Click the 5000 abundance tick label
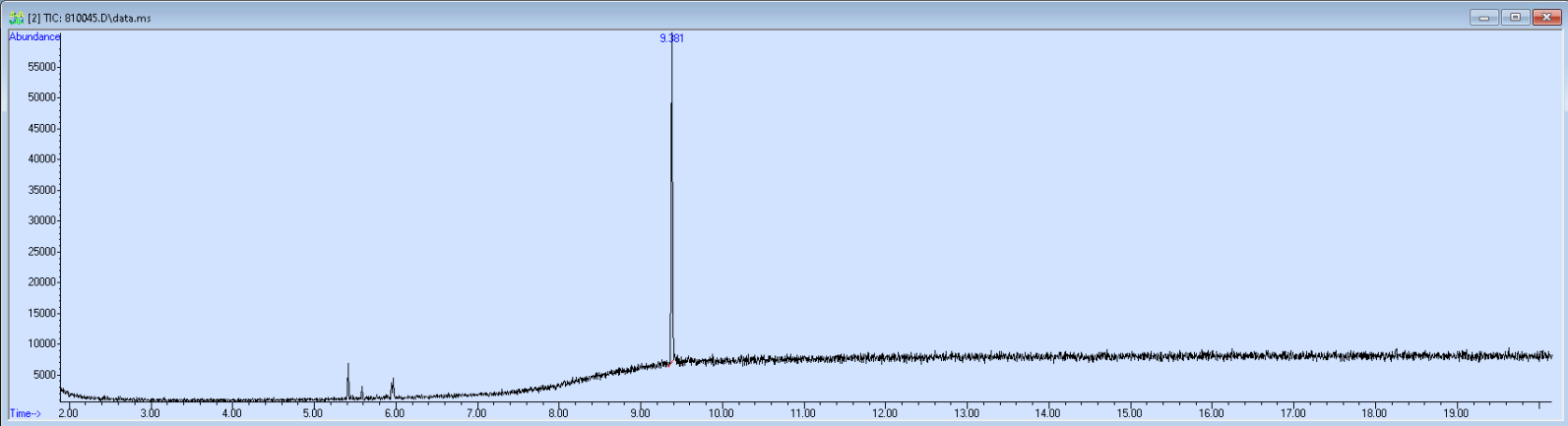This screenshot has width=1568, height=426. pyautogui.click(x=44, y=375)
